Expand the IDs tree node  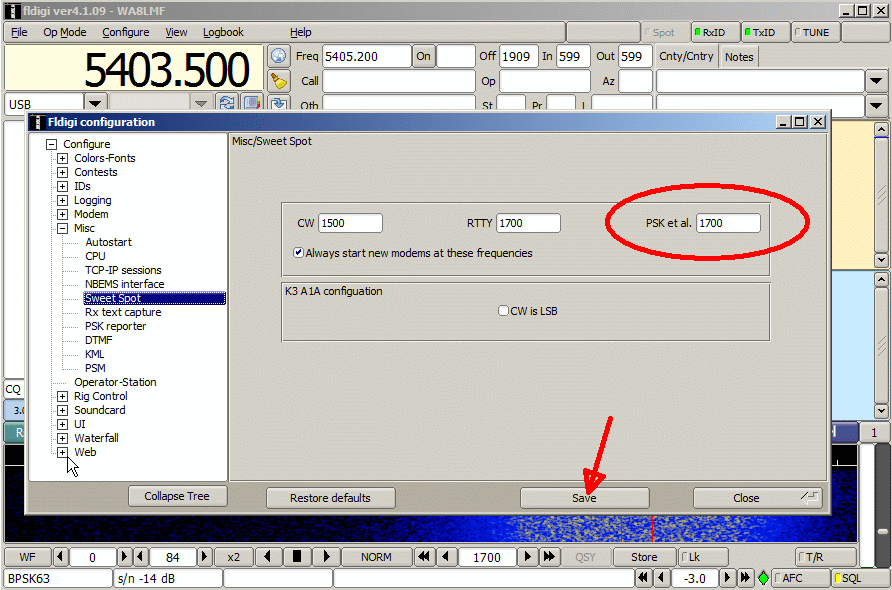coord(63,186)
